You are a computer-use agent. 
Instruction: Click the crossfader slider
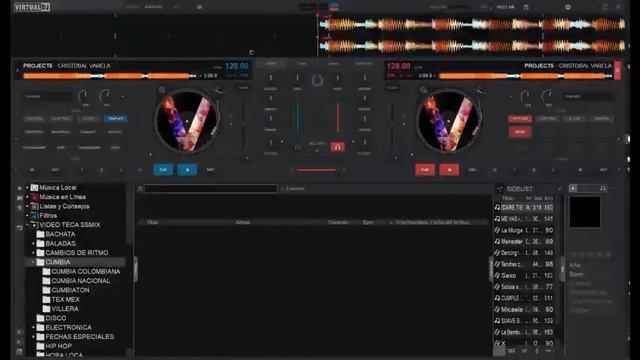pos(317,170)
